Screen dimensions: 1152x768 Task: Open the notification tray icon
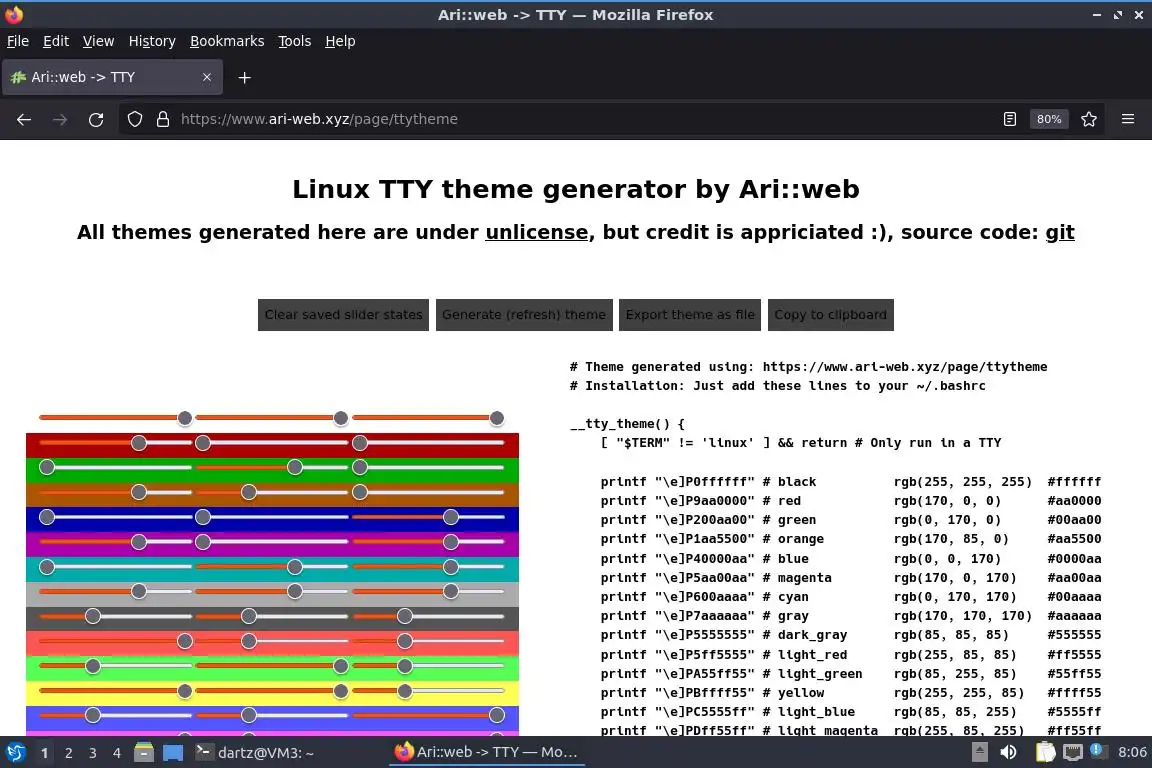click(1096, 751)
